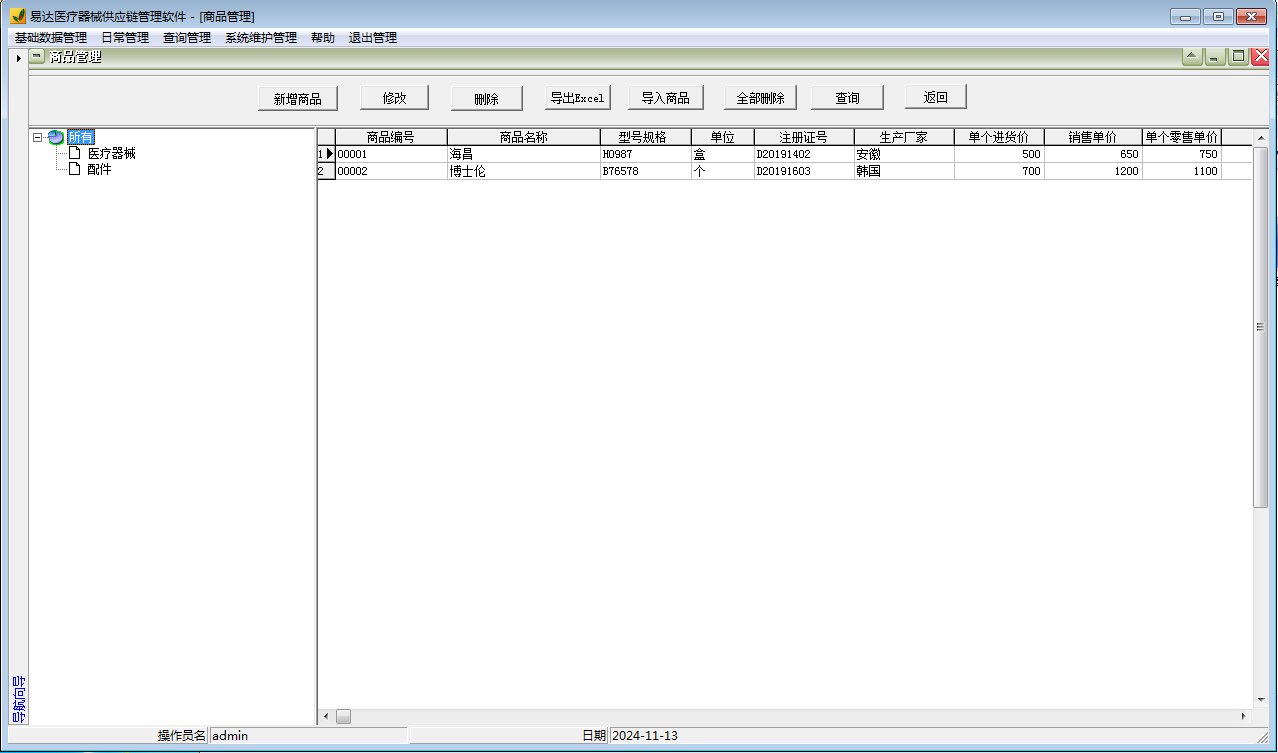
Task: Click the 返回 button
Action: click(936, 97)
